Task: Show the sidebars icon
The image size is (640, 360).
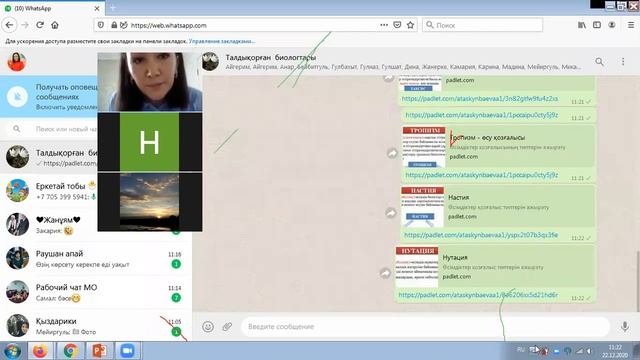Action: tap(597, 25)
